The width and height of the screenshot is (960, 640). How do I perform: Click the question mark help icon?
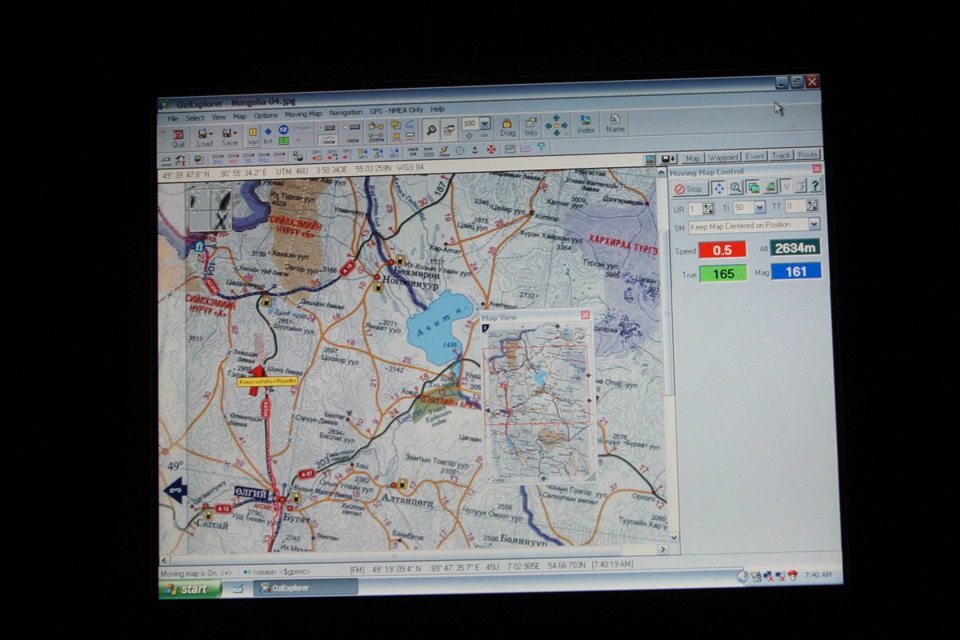tap(815, 185)
